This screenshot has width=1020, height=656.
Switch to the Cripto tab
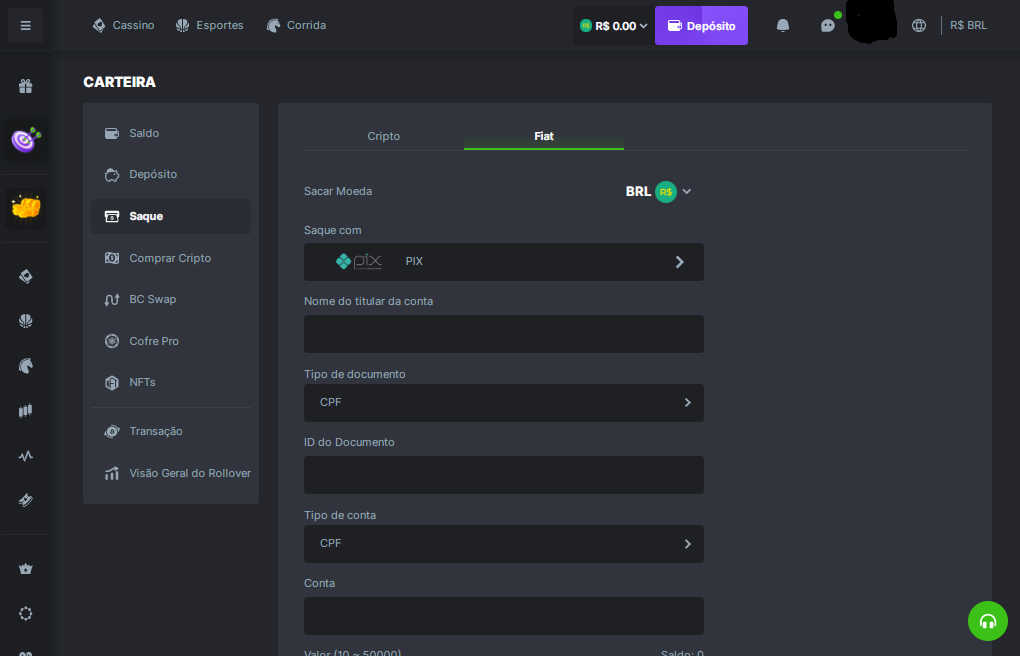tap(383, 136)
